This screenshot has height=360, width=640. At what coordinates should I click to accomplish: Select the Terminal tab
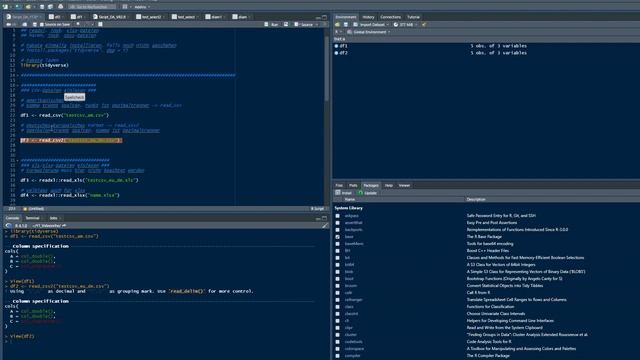click(33, 218)
